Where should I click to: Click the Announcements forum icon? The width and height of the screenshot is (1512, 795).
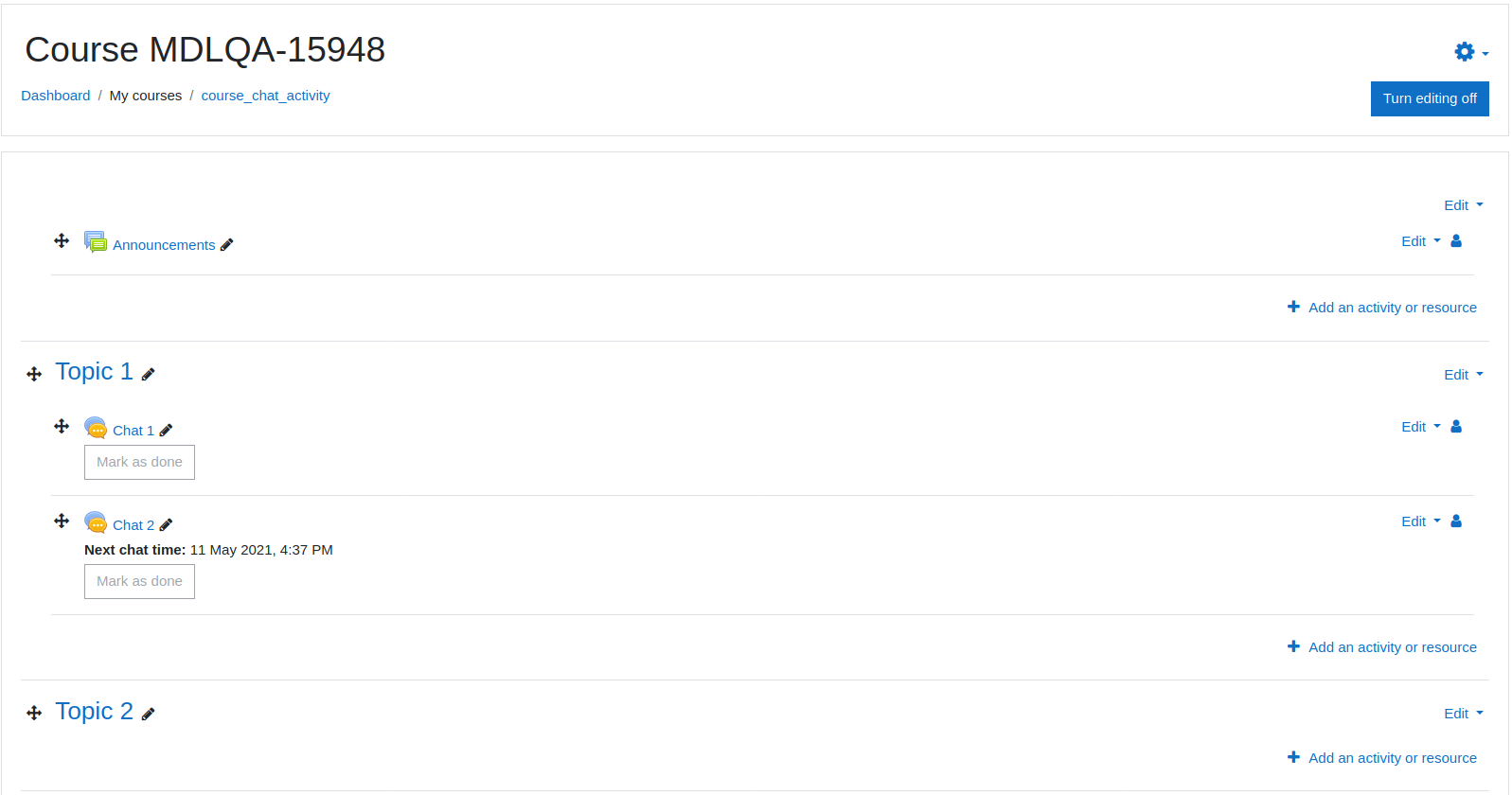click(96, 242)
